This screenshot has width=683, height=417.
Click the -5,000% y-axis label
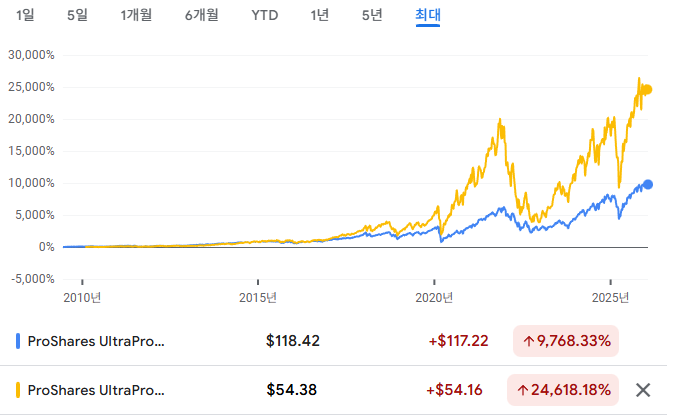coord(33,279)
